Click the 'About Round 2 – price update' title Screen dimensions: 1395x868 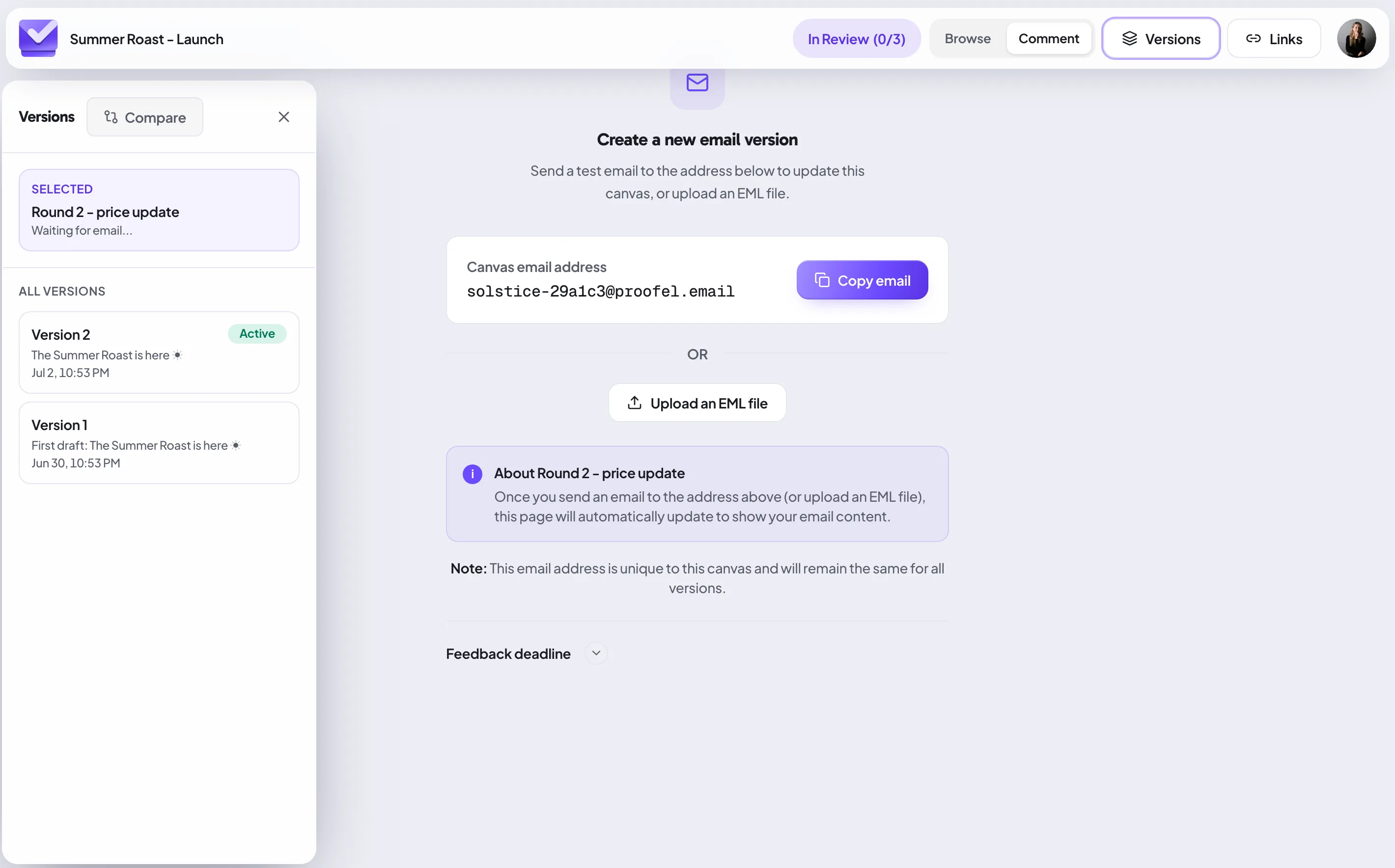coord(588,473)
